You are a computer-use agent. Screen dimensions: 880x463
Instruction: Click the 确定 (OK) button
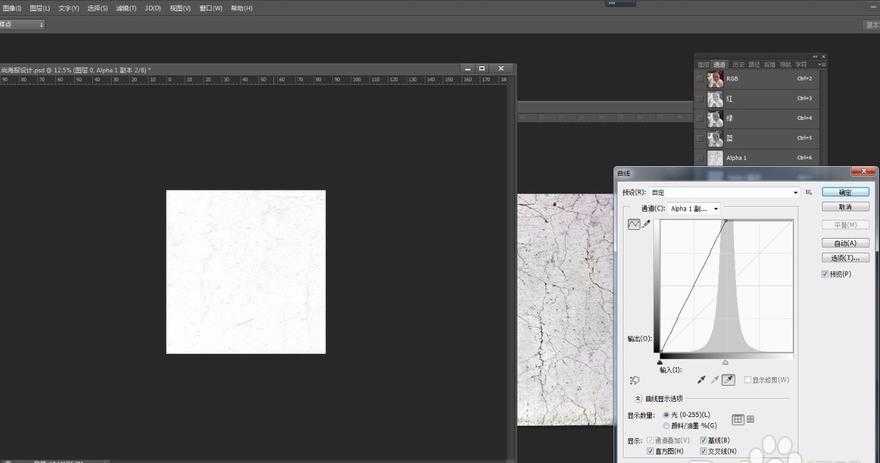point(845,192)
